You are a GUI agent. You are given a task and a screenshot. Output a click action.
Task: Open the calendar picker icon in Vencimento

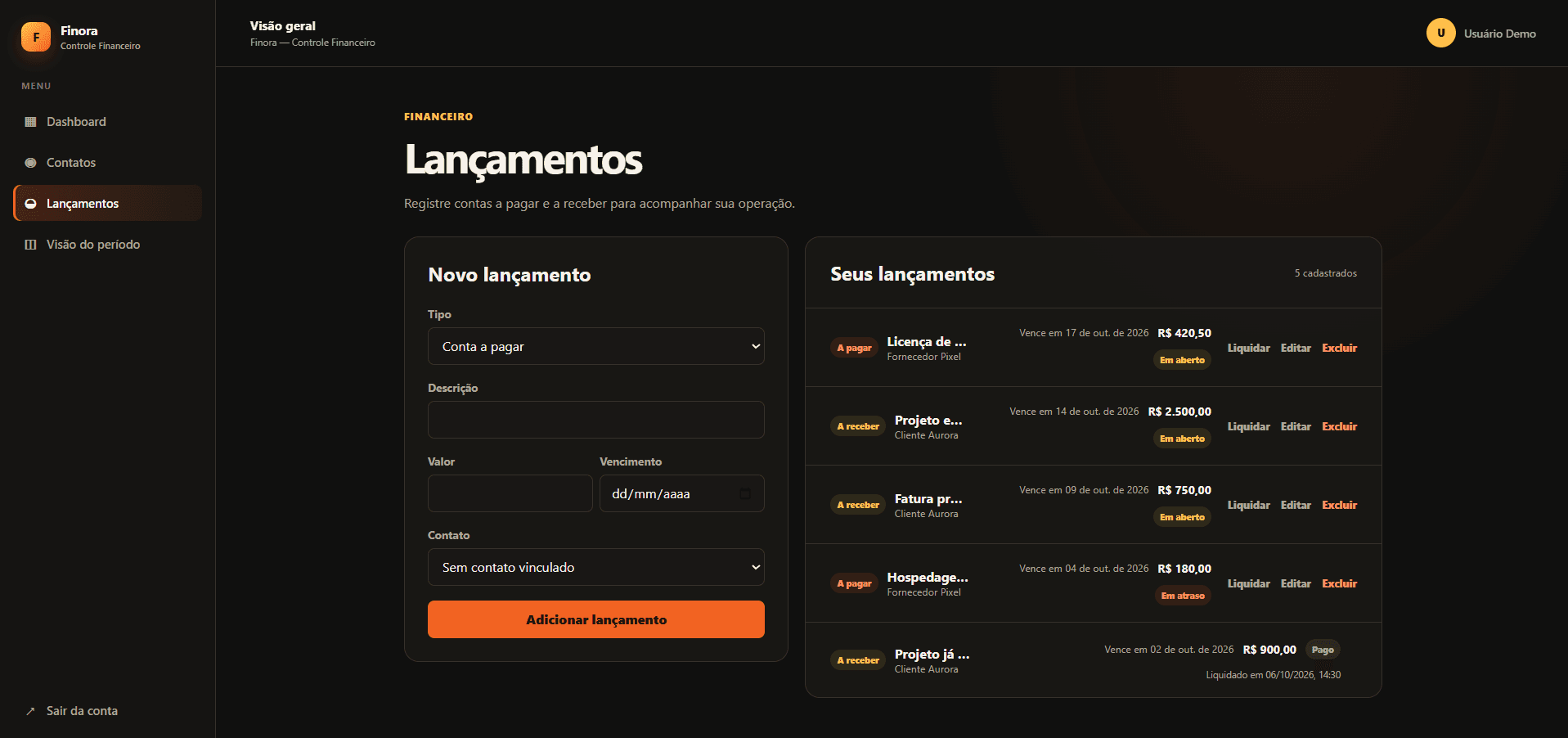tap(744, 493)
